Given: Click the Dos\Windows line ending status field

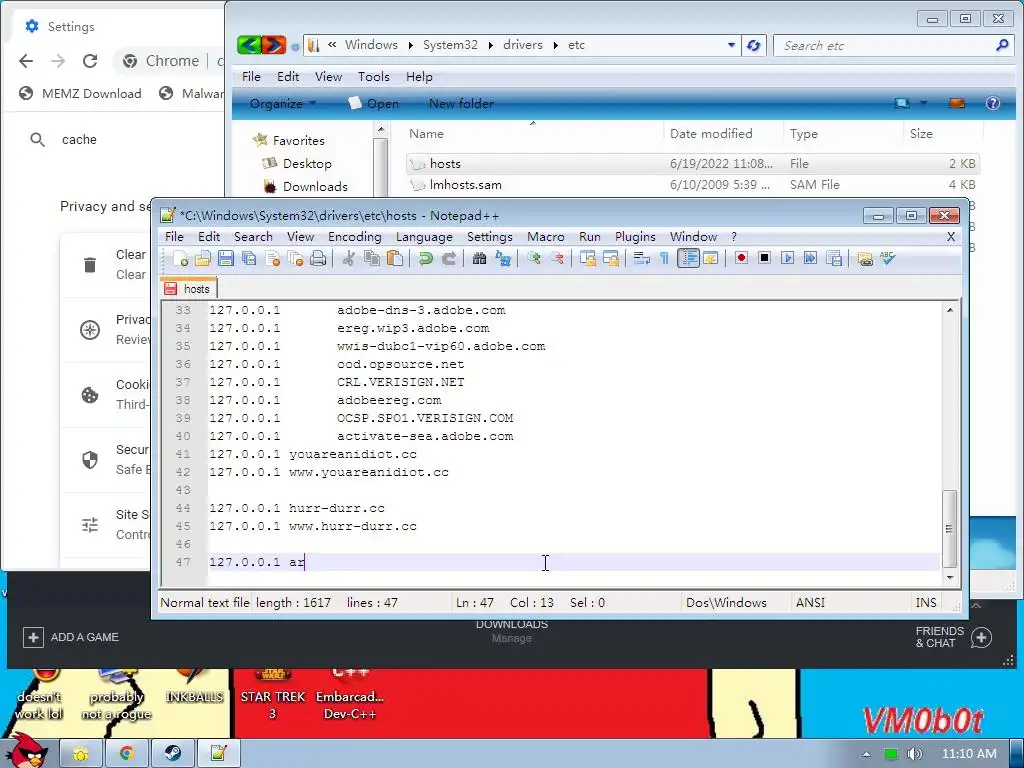Looking at the screenshot, I should pos(726,602).
